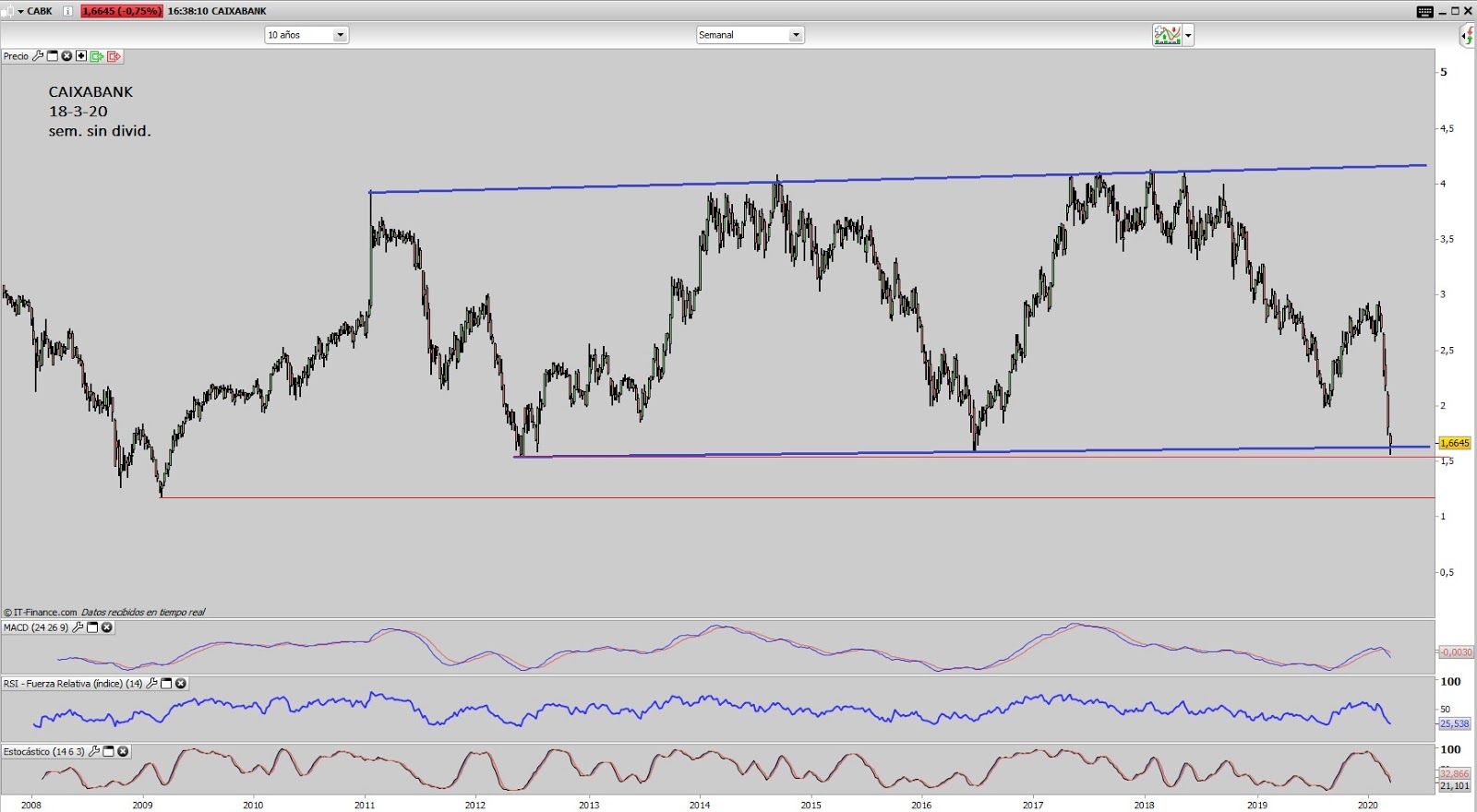Click the Precio panel label
The image size is (1477, 812).
click(16, 56)
